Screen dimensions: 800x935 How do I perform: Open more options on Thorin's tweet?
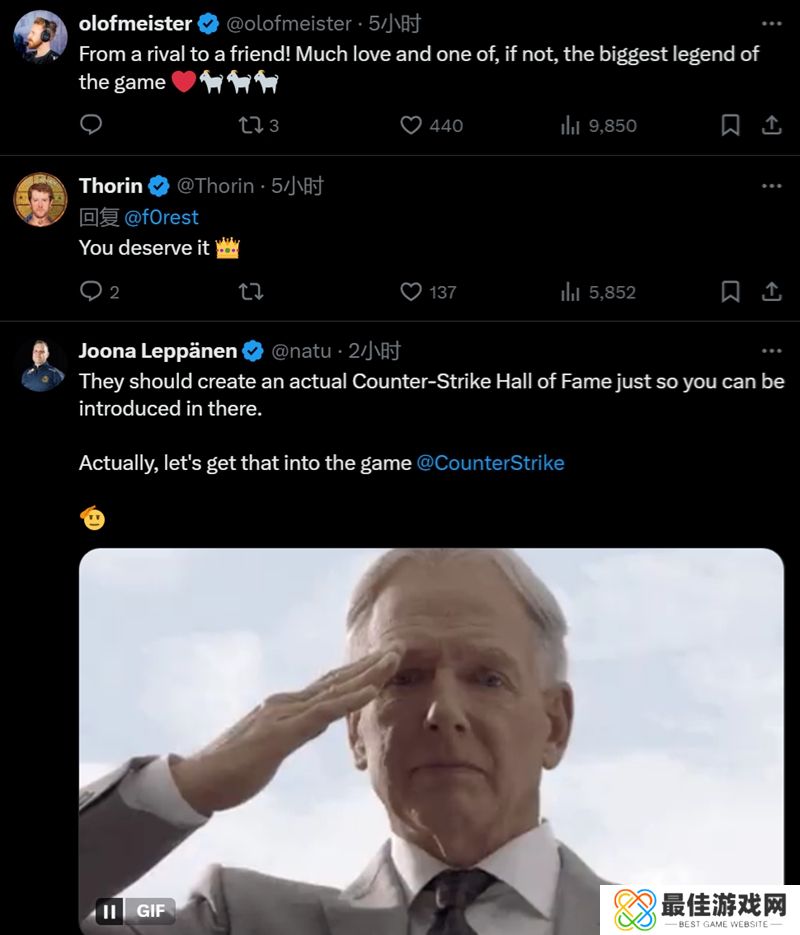tap(771, 186)
